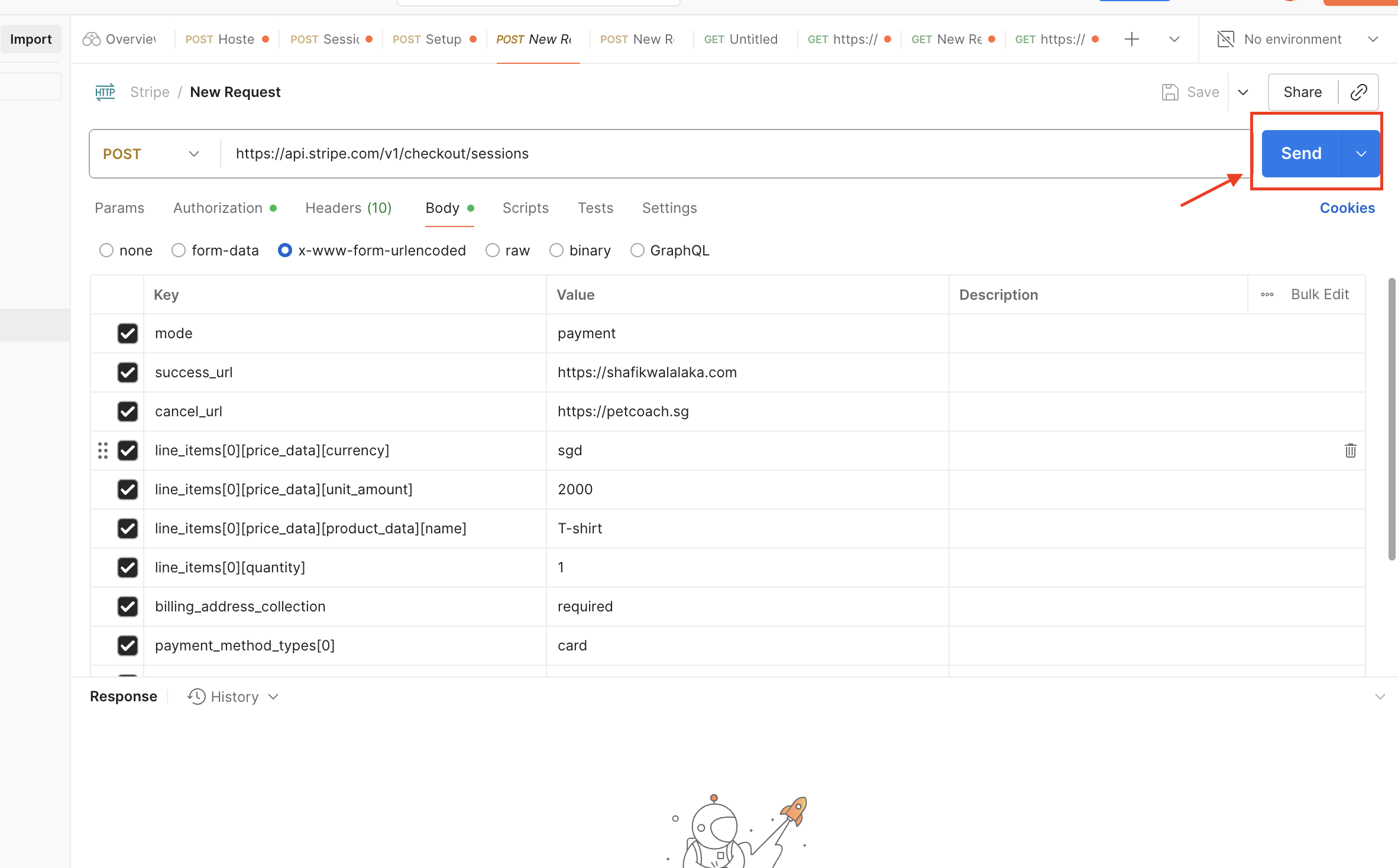Switch to POST Setup request tab
1398x868 pixels.
(433, 39)
